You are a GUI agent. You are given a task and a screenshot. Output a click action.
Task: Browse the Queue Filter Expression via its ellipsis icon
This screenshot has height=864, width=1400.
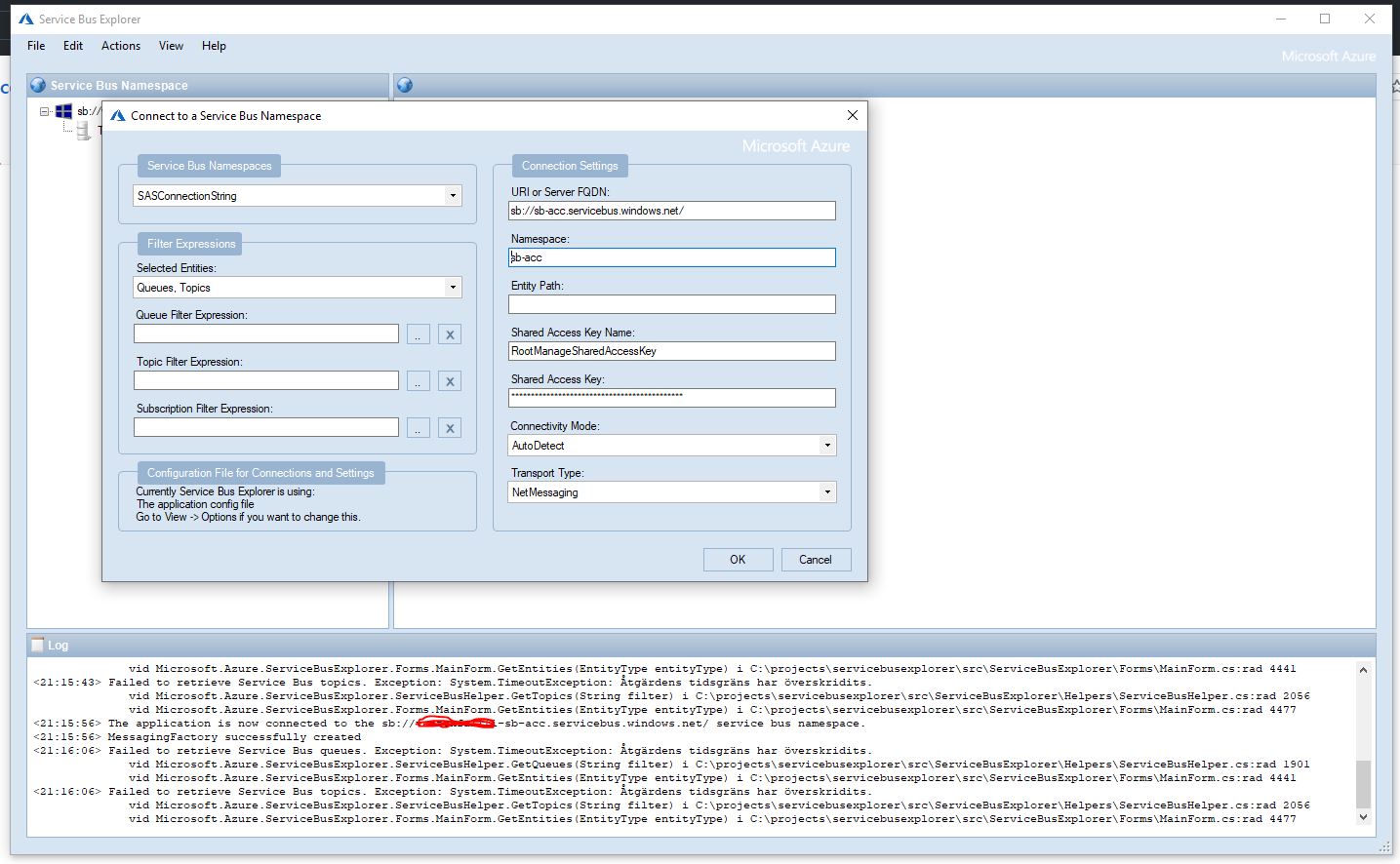[x=418, y=334]
